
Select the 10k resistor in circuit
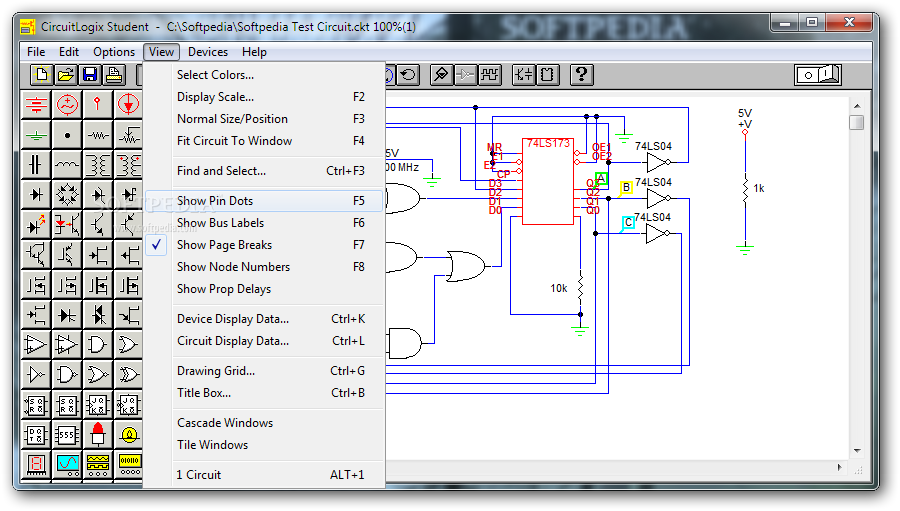tap(580, 288)
